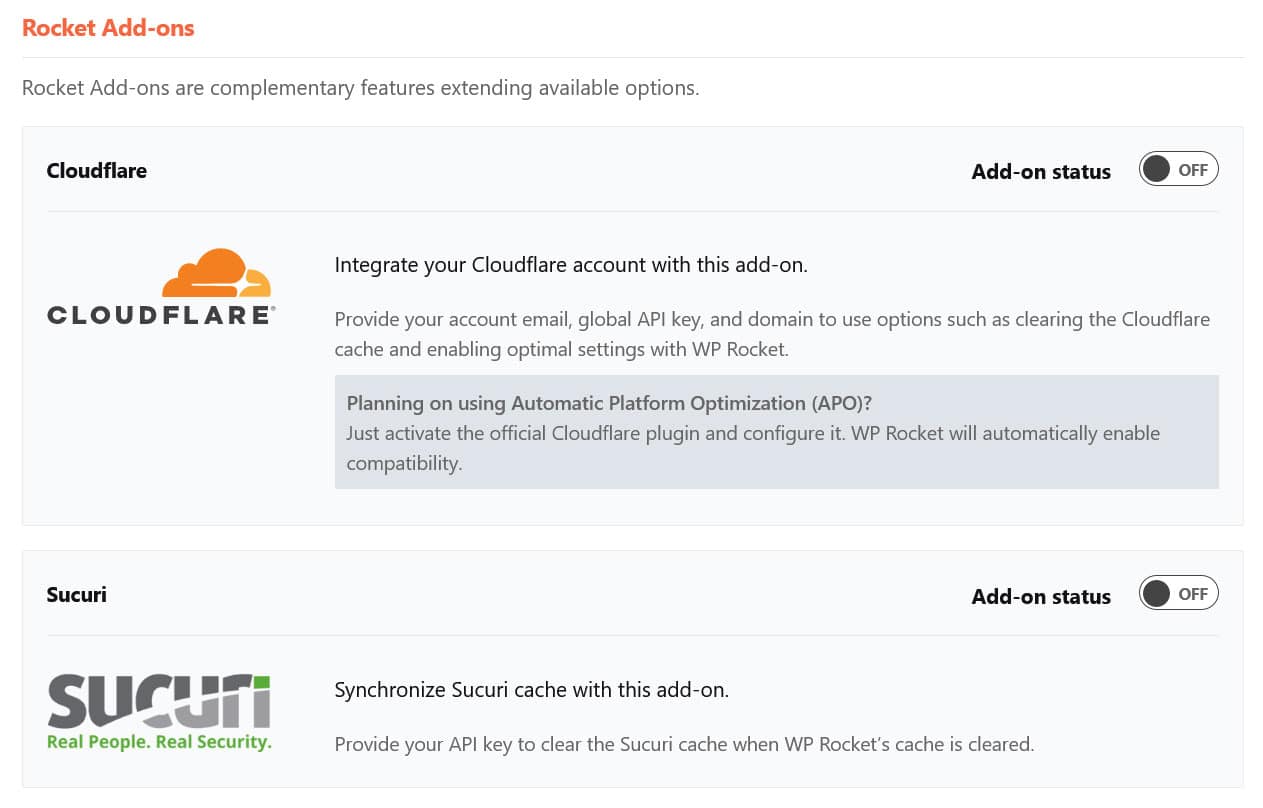Enable the Cloudflare add-on status toggle
The width and height of the screenshot is (1263, 808).
coord(1178,170)
